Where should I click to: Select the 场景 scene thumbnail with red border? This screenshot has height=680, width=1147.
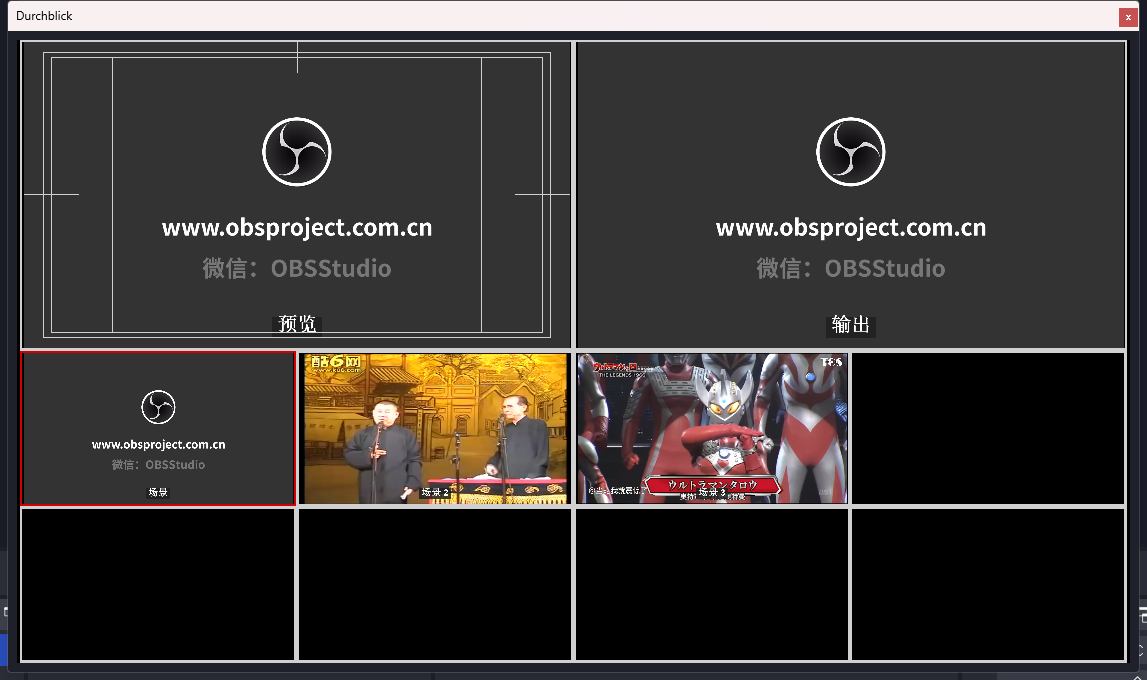click(158, 428)
